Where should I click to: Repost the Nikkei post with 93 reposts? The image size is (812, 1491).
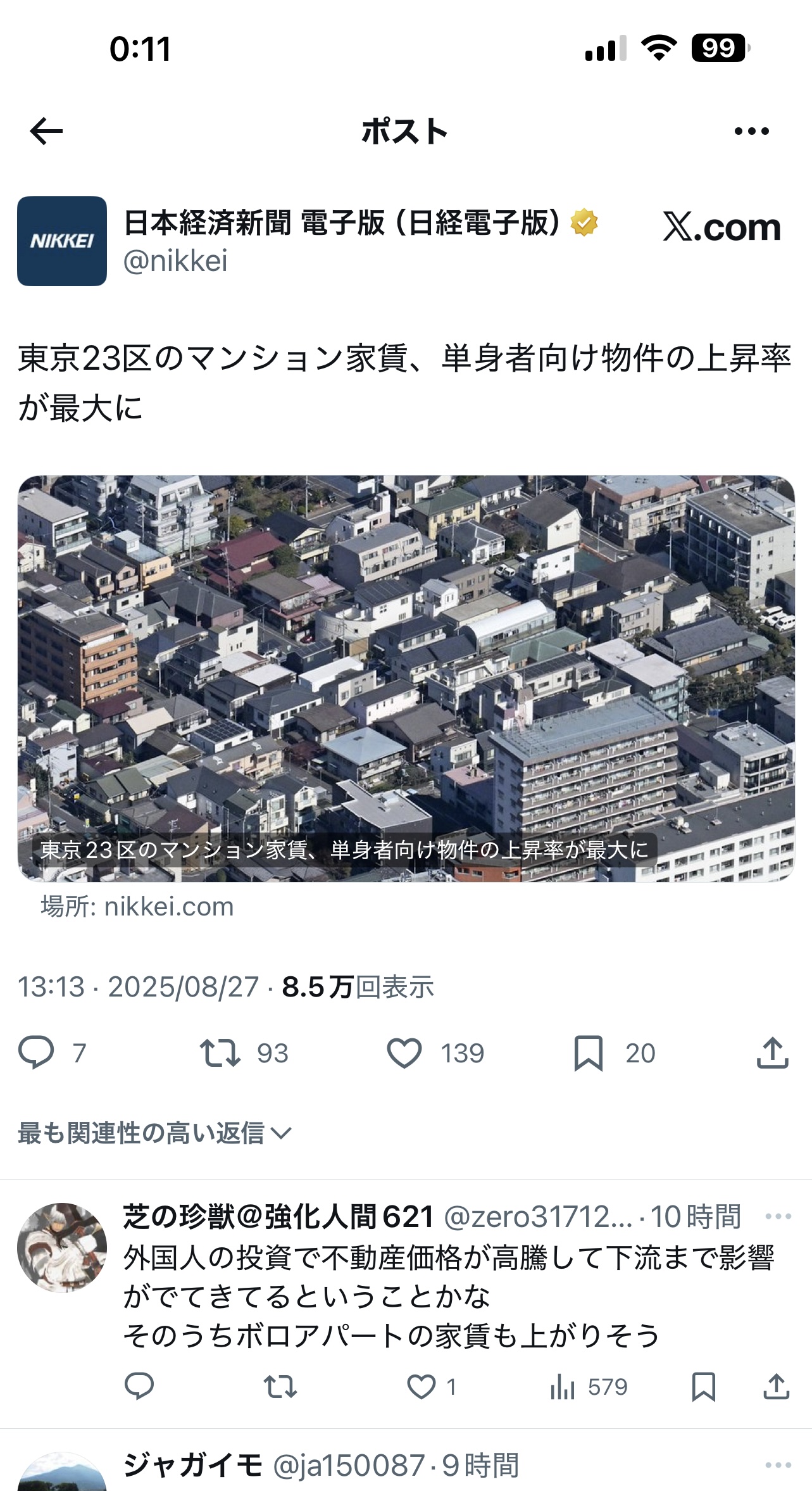tap(220, 1053)
